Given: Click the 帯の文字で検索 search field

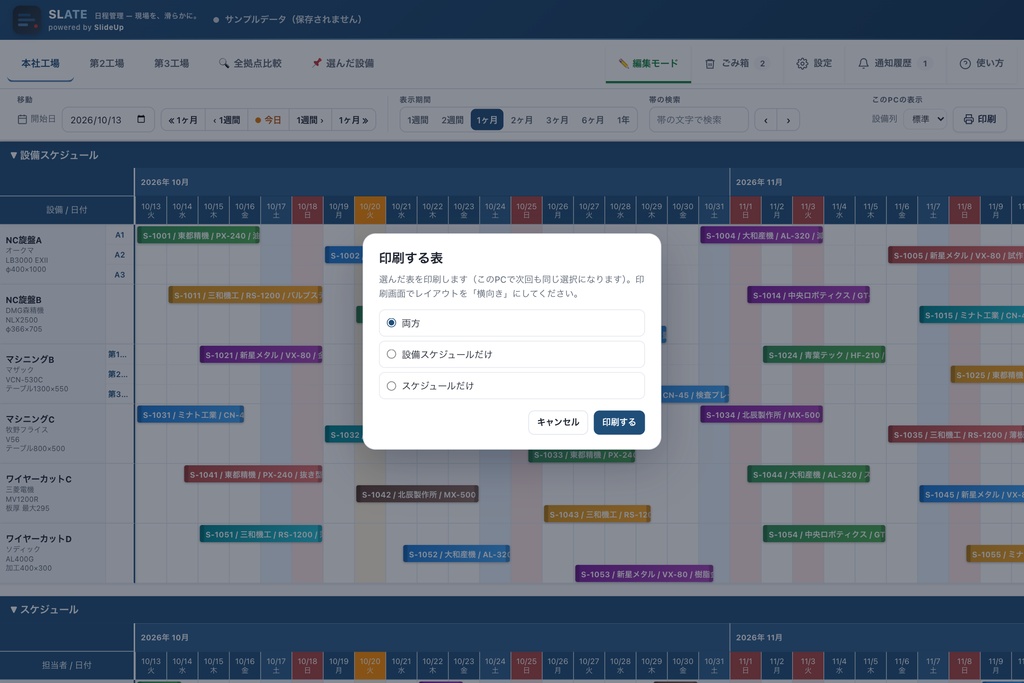Looking at the screenshot, I should point(699,120).
